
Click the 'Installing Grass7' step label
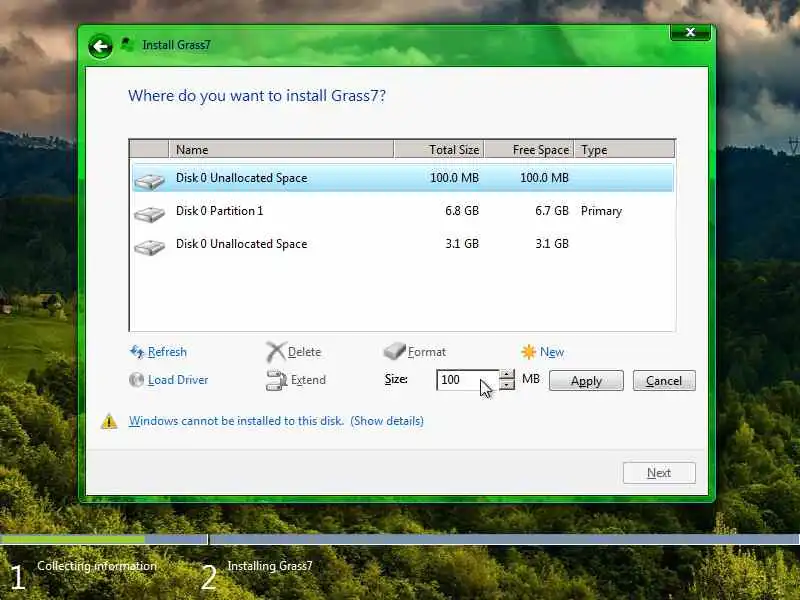point(269,566)
